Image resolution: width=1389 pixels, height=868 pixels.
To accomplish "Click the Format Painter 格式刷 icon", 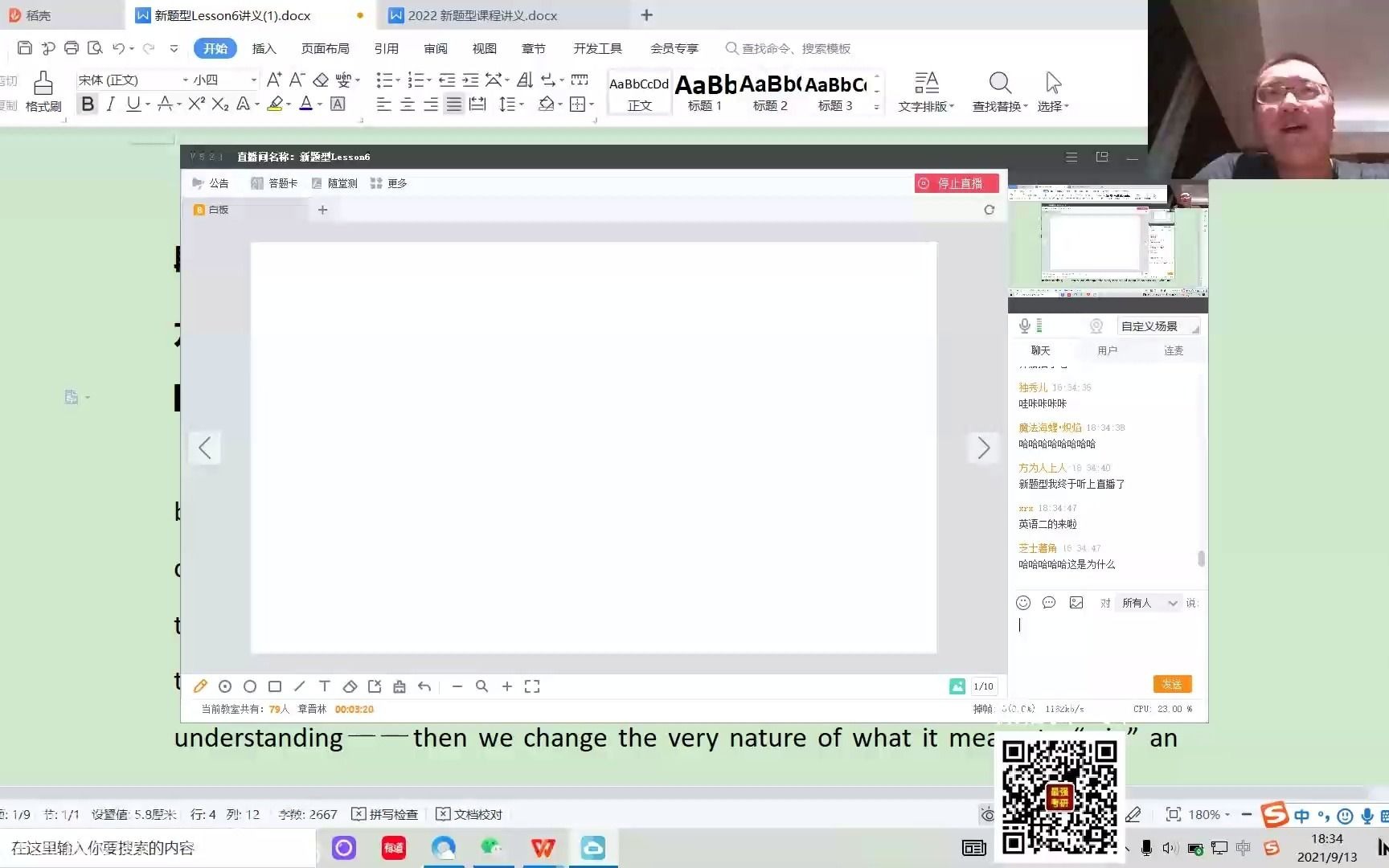I will click(x=43, y=92).
